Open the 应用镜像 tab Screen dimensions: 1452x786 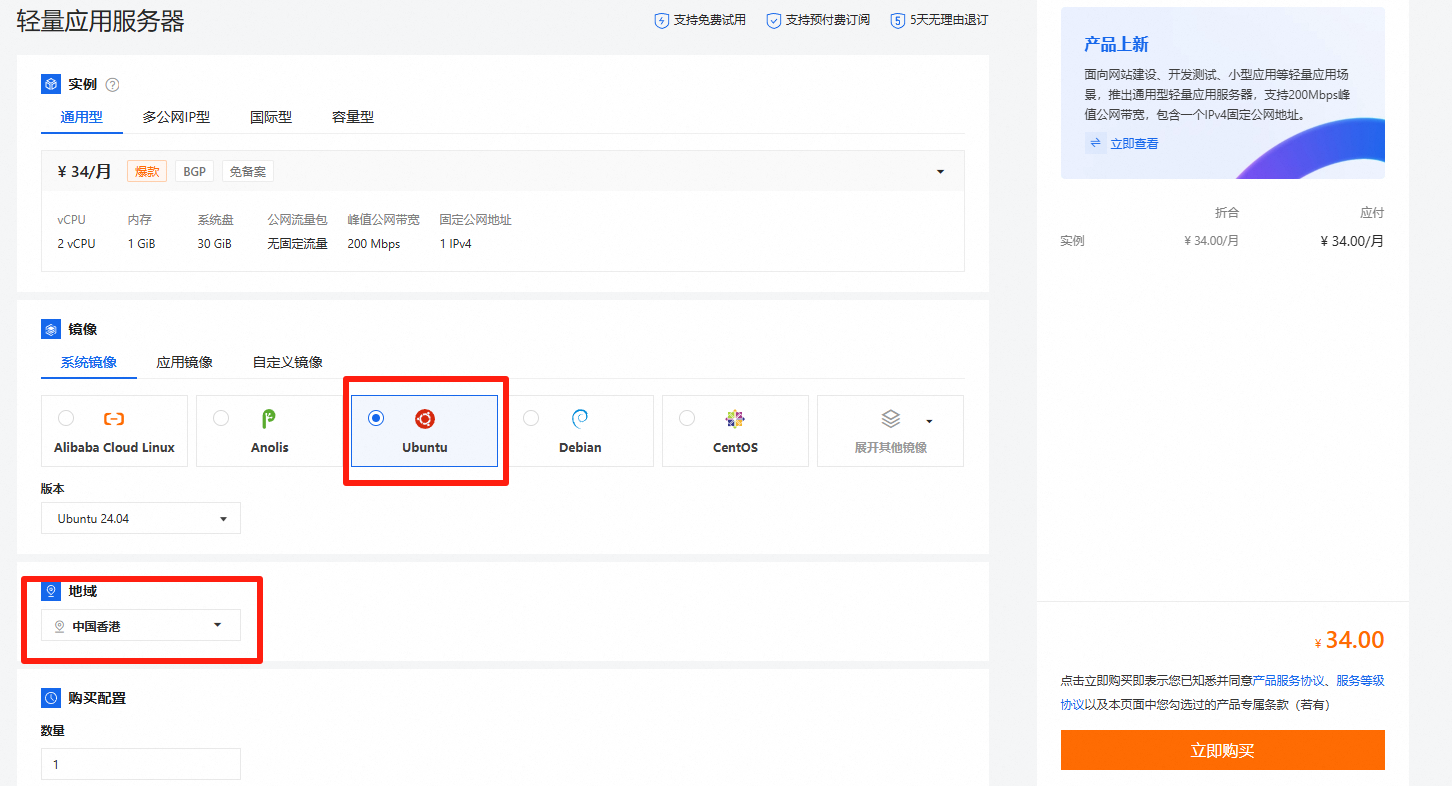point(185,362)
